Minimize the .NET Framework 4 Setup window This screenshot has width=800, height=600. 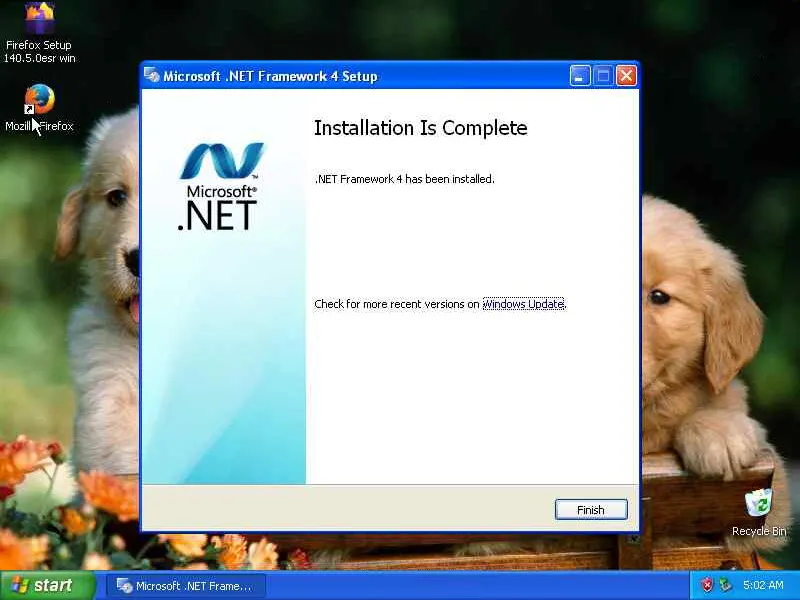coord(580,76)
